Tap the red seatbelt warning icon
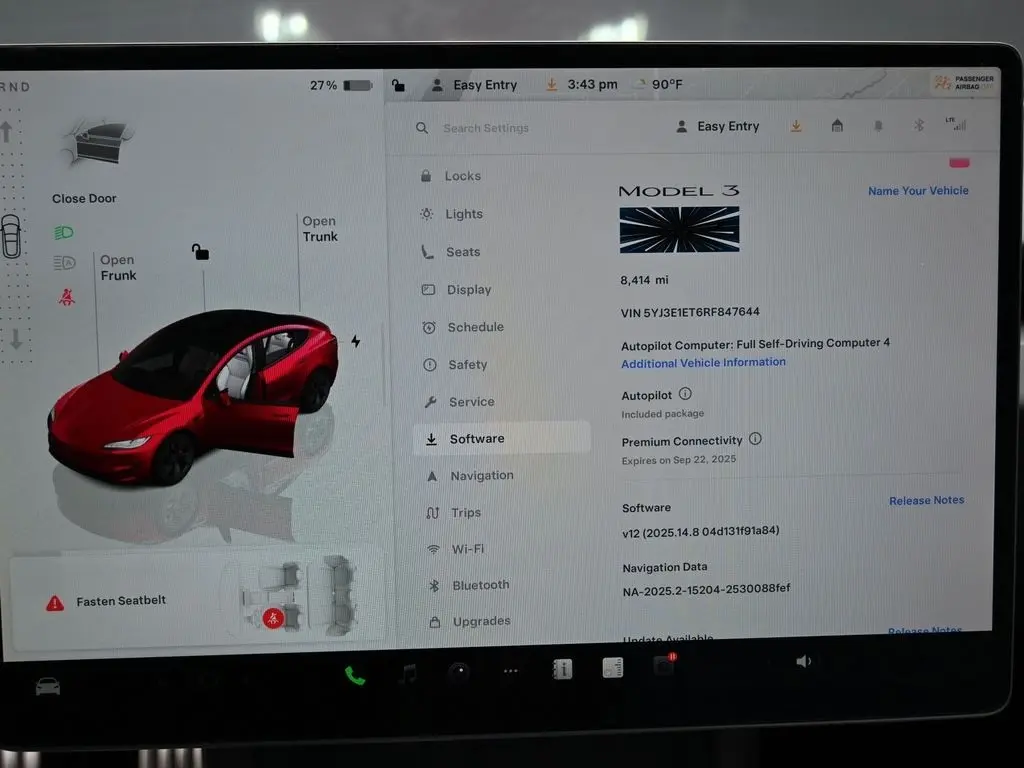 pos(67,298)
